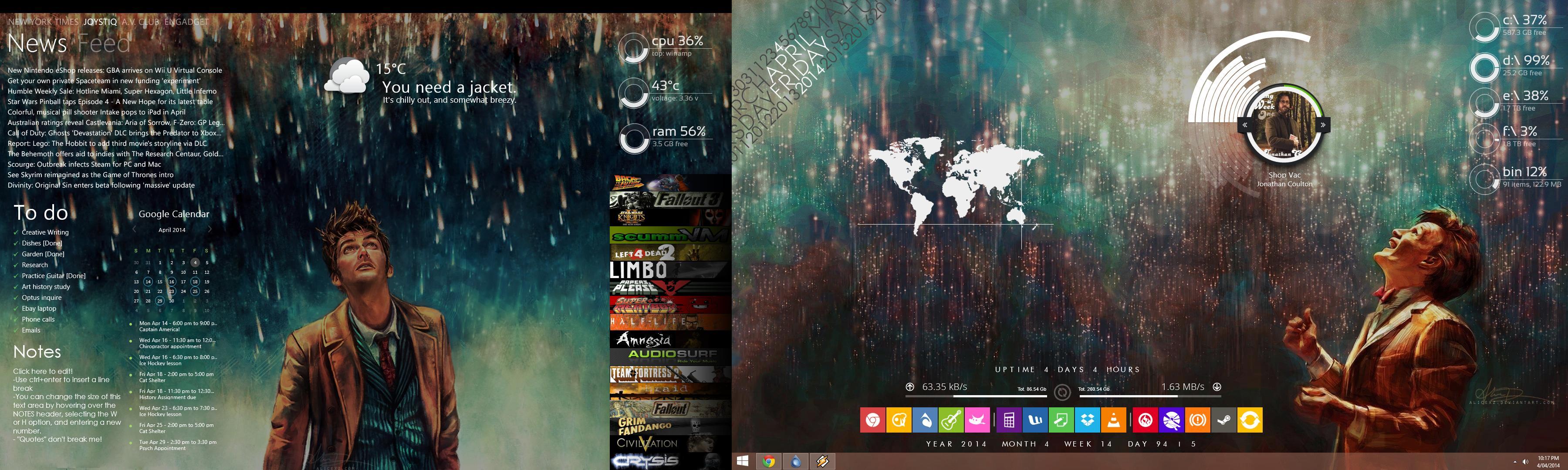Toggle the Art history study checkmark
The height and width of the screenshot is (470, 1568).
(x=16, y=287)
